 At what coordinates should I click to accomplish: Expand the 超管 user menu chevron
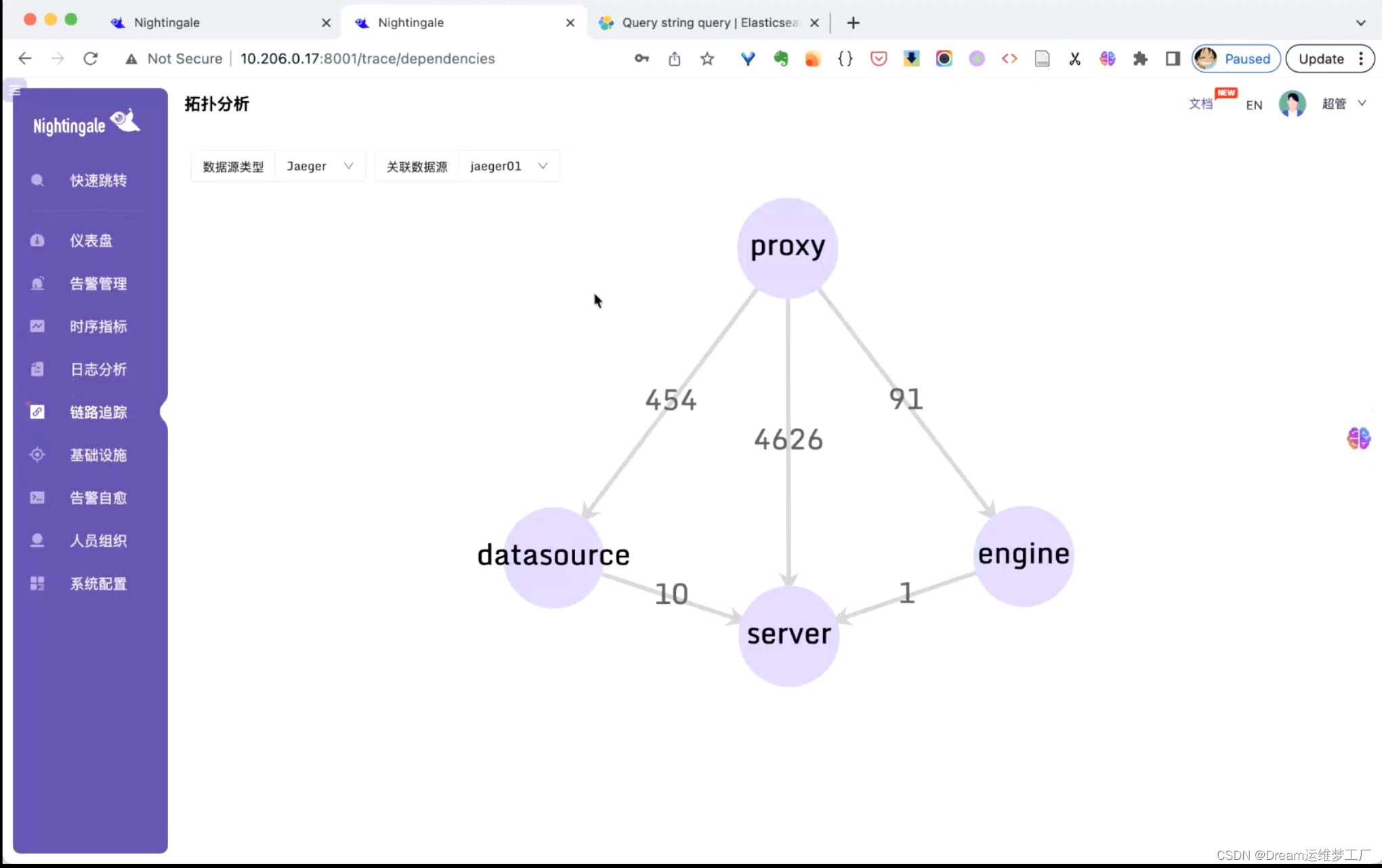click(x=1362, y=104)
